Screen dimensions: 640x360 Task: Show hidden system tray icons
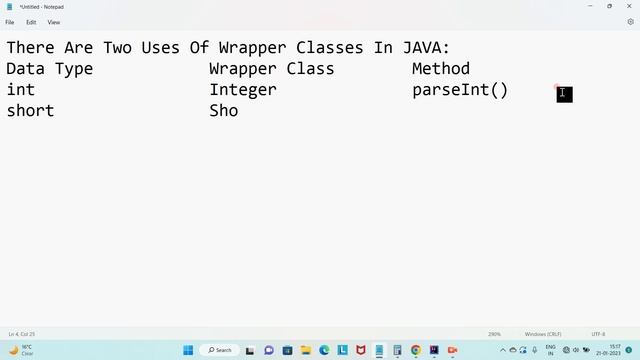(503, 350)
